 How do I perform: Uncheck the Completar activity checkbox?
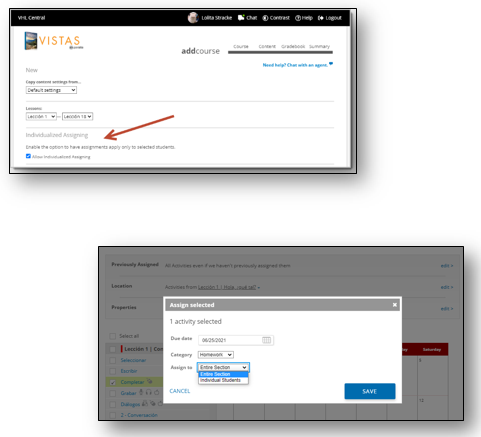113,382
